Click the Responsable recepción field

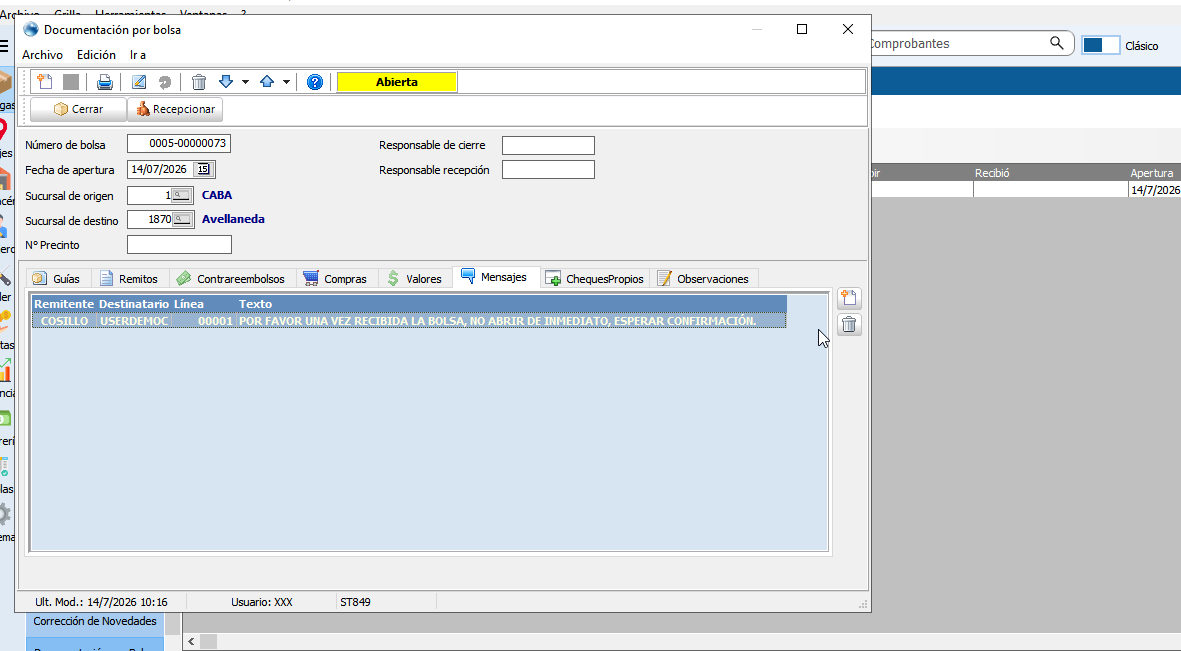[x=548, y=170]
